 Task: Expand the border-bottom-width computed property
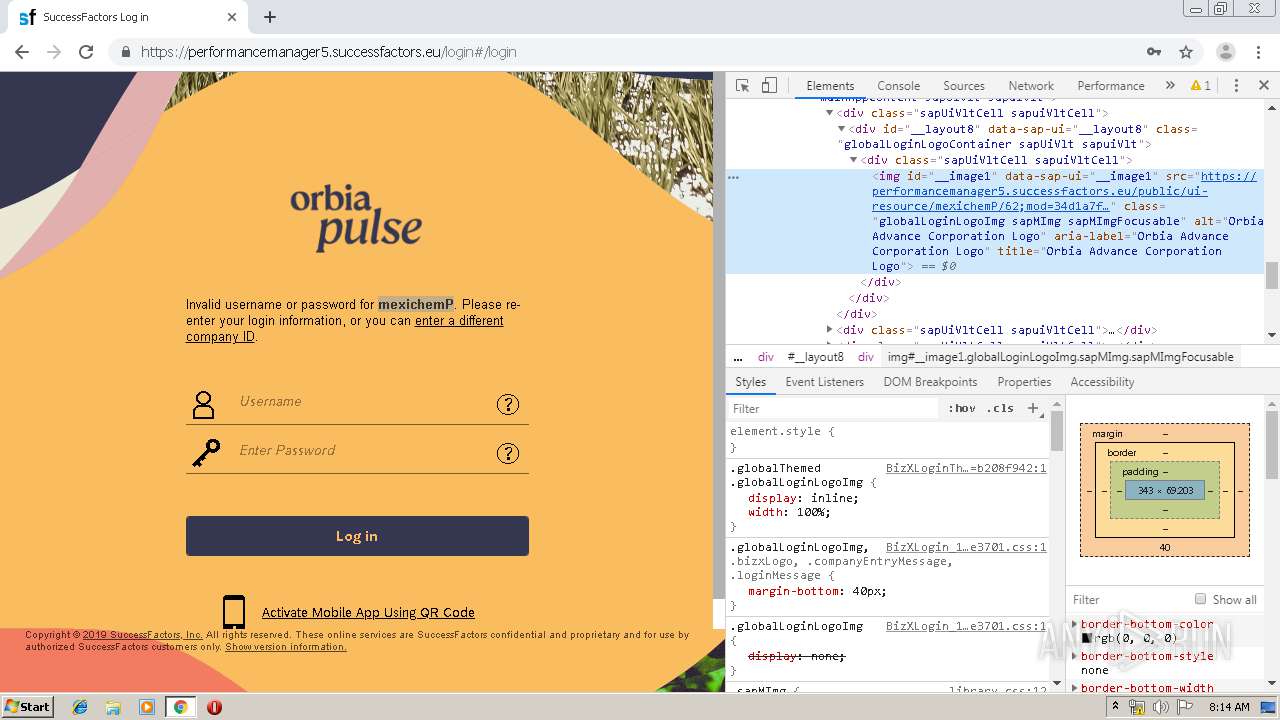[1076, 688]
